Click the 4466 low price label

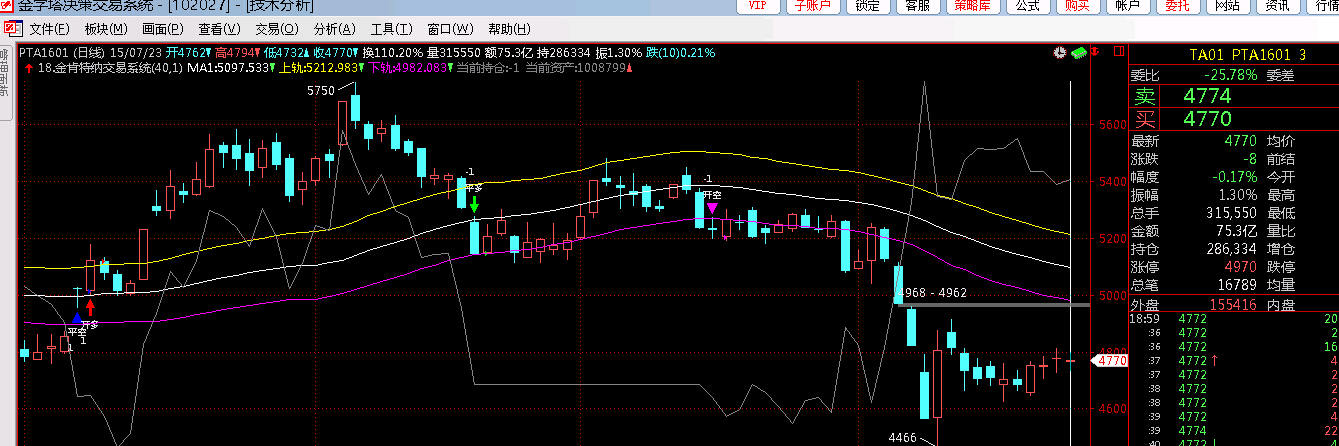point(902,438)
